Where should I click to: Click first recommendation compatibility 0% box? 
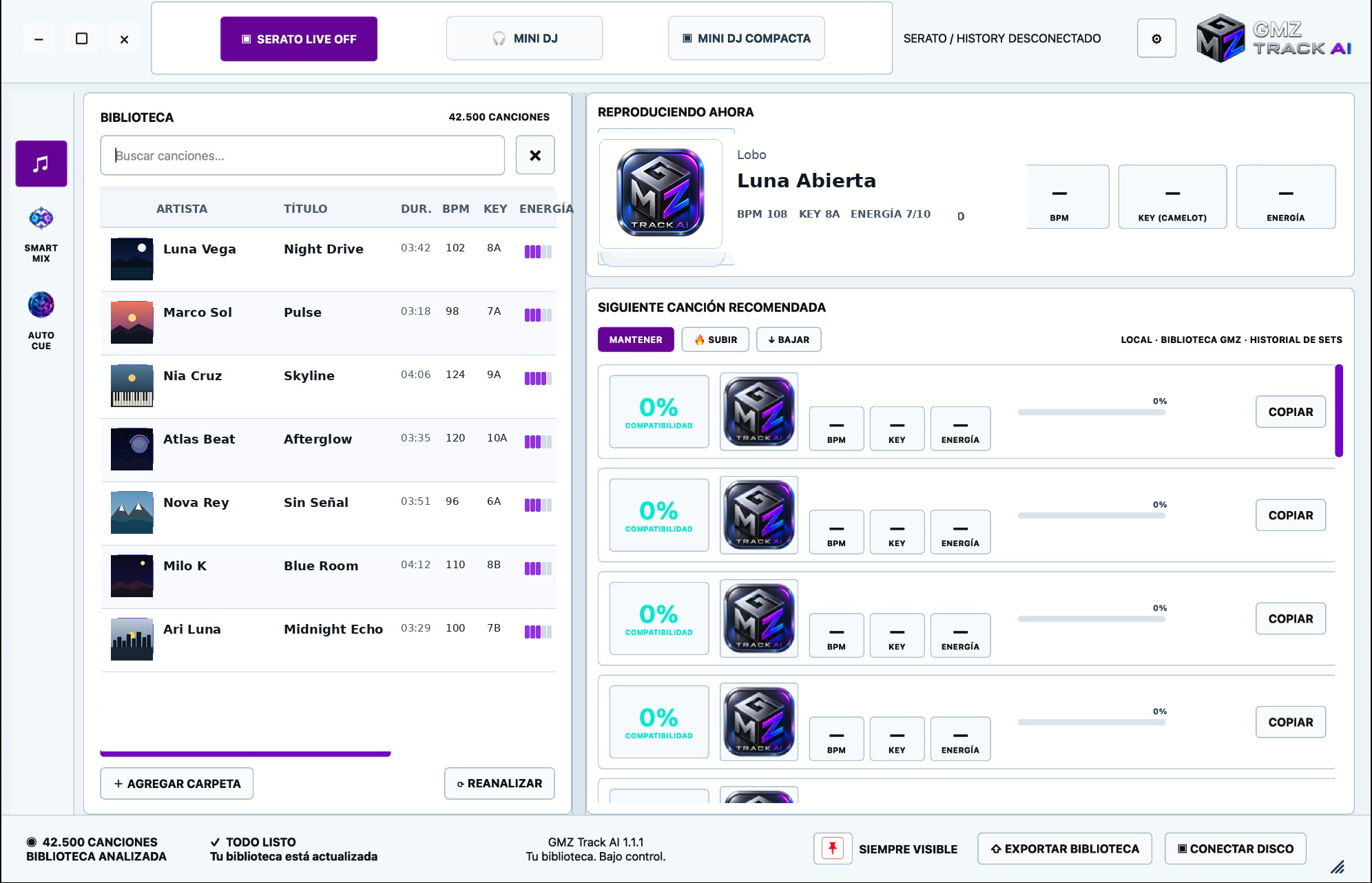click(x=659, y=412)
